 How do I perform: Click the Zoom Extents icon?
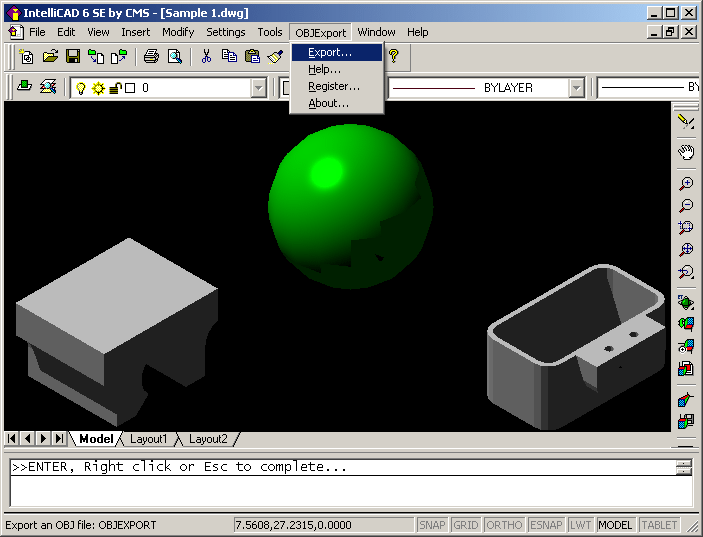[x=686, y=250]
